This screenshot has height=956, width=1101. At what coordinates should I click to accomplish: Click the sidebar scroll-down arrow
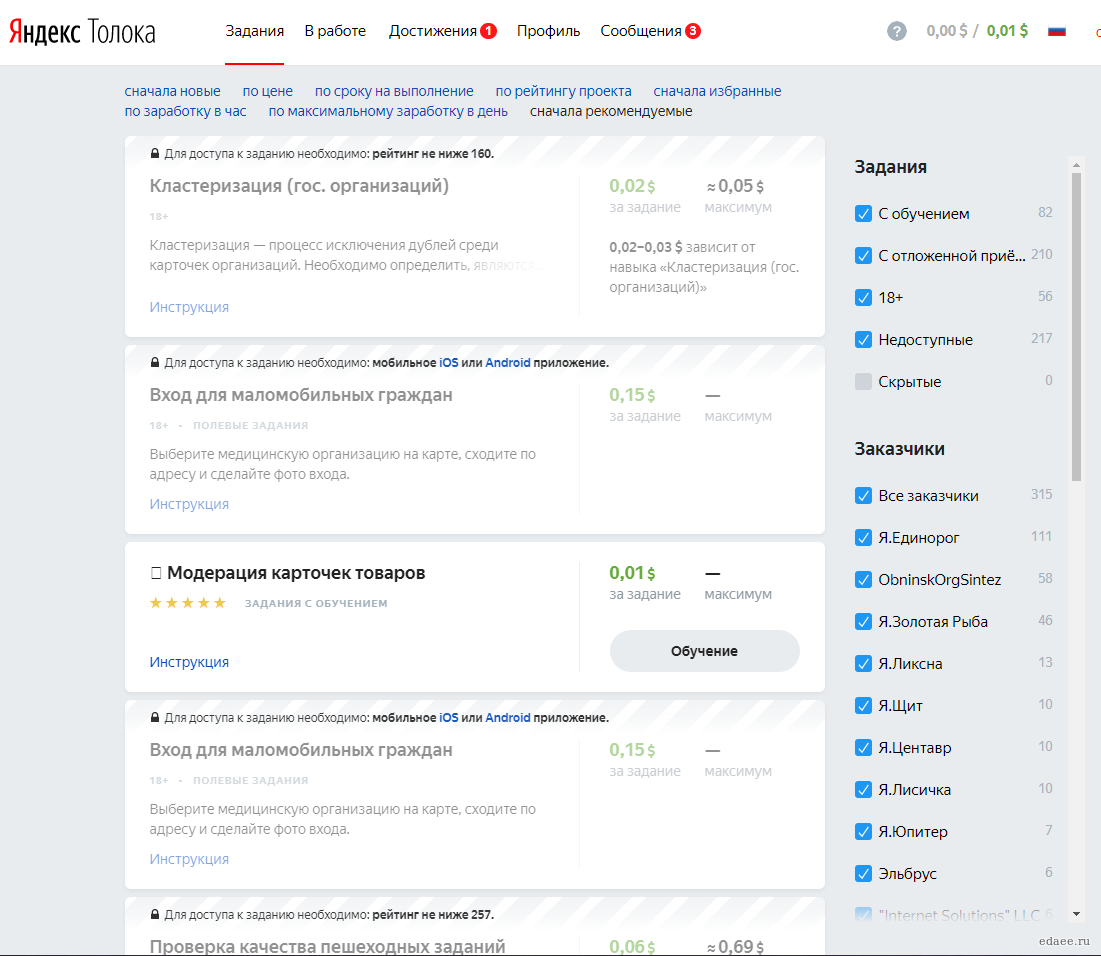1076,914
